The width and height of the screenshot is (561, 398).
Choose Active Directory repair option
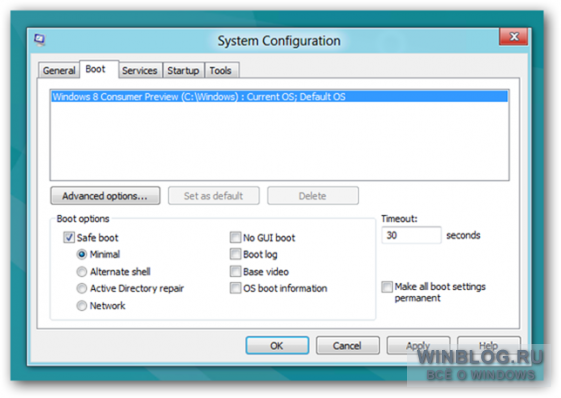click(82, 288)
